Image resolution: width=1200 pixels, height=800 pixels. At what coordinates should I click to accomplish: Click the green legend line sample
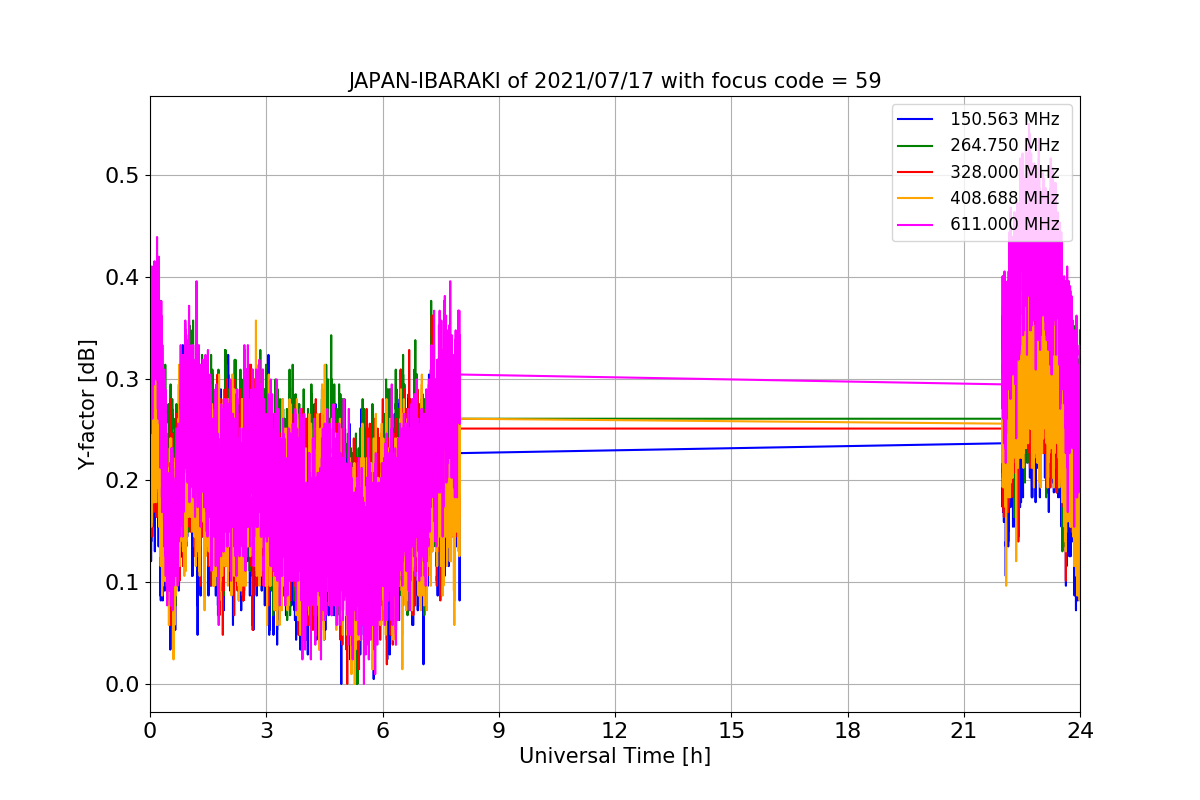915,146
